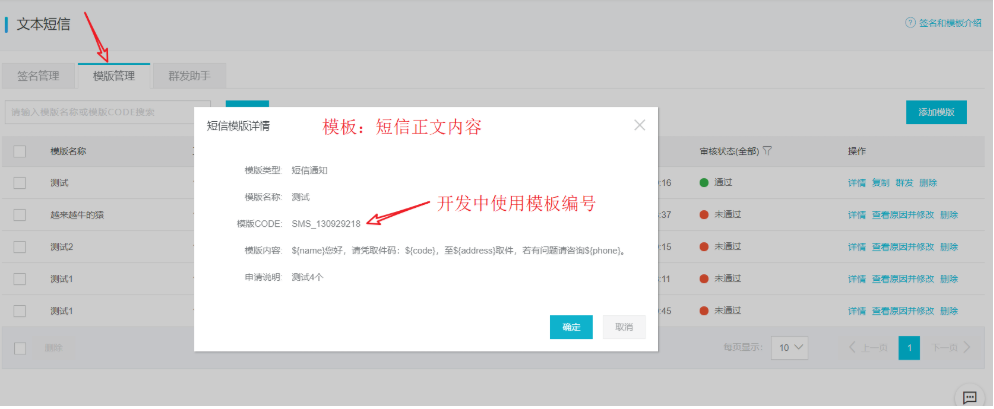Click 取消 in the template detail dialog

pos(624,327)
